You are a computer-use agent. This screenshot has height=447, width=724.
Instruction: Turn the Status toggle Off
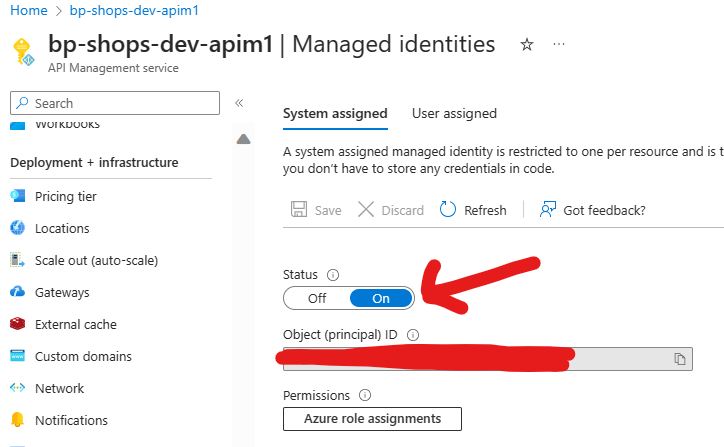(317, 298)
